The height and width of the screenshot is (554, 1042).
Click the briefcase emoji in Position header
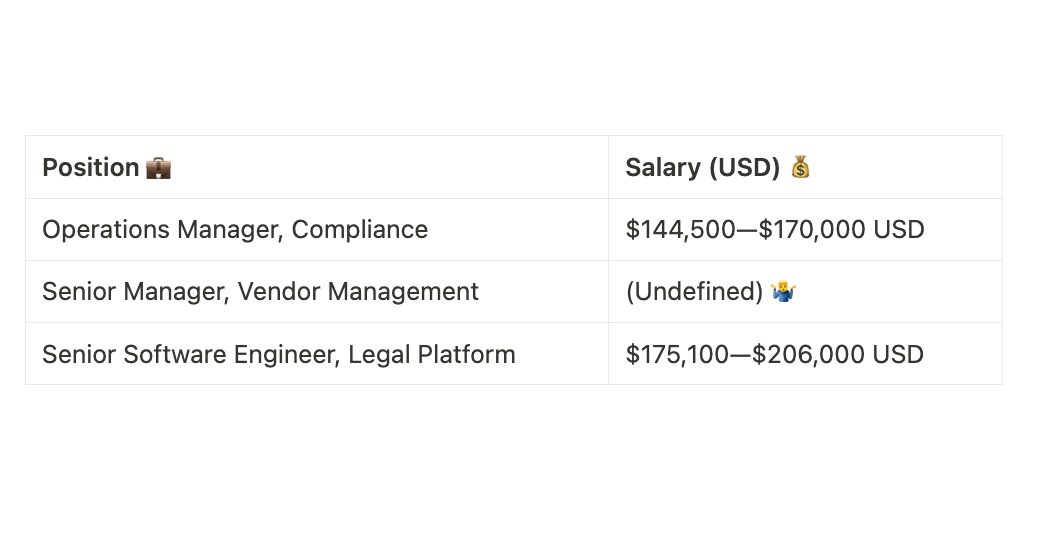[x=158, y=168]
